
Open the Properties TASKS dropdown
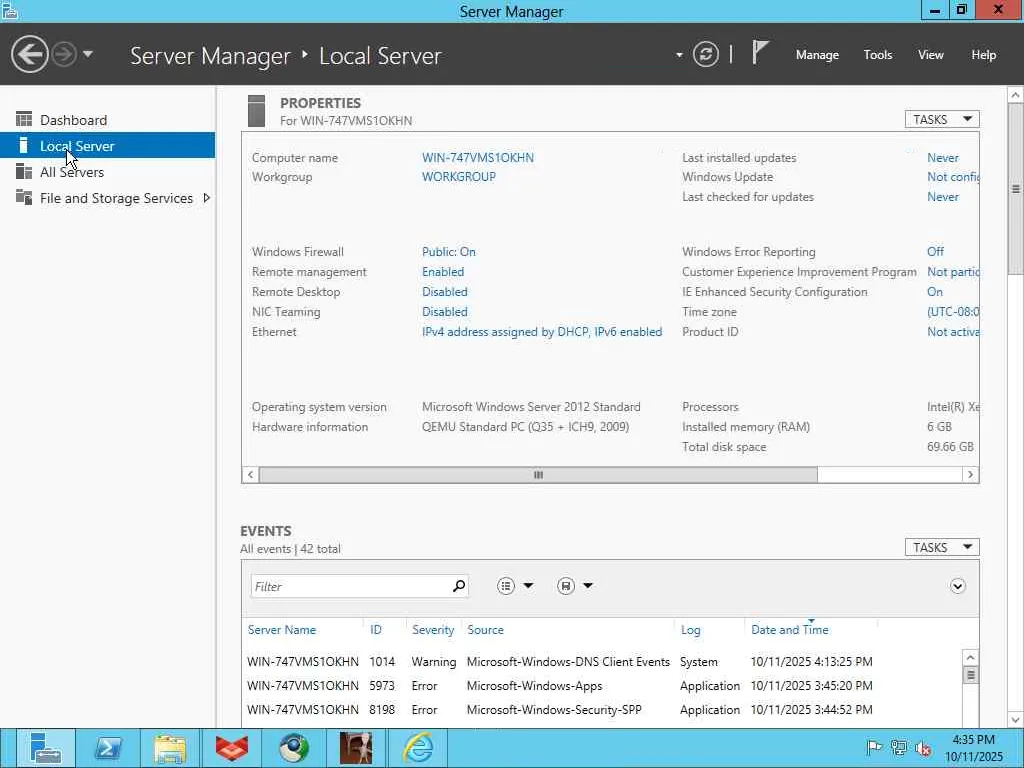[942, 119]
